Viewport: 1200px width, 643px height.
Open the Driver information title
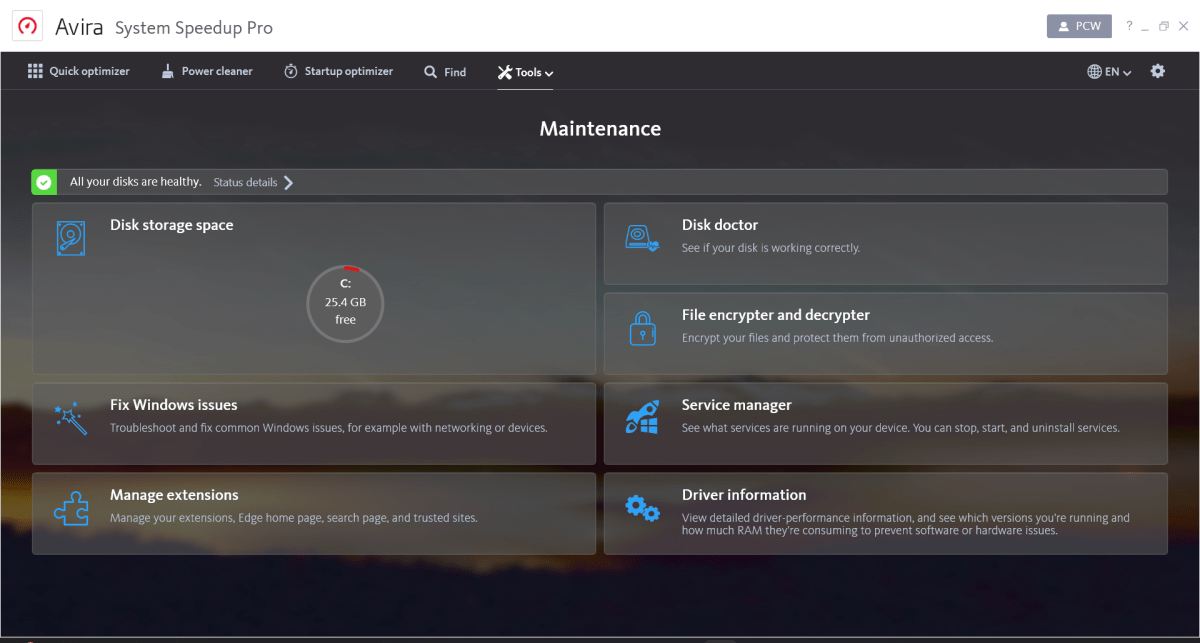click(744, 495)
